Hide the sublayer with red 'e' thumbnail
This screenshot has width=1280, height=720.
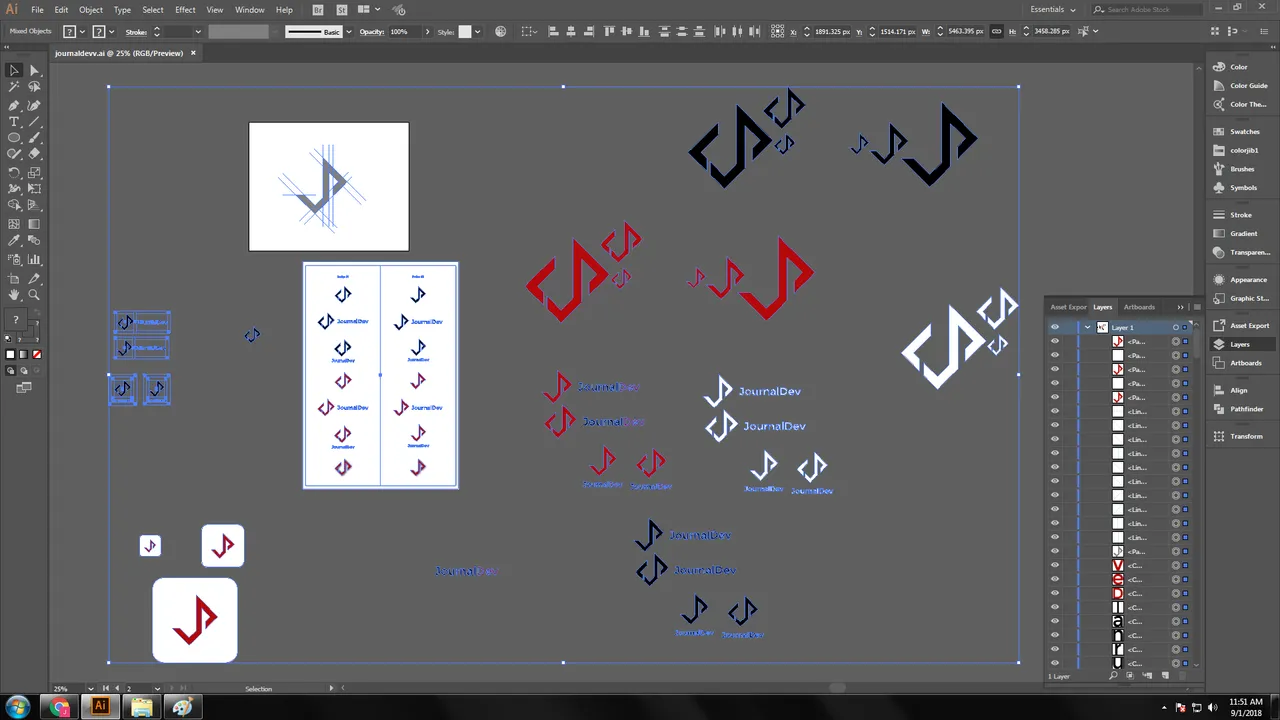[1054, 579]
